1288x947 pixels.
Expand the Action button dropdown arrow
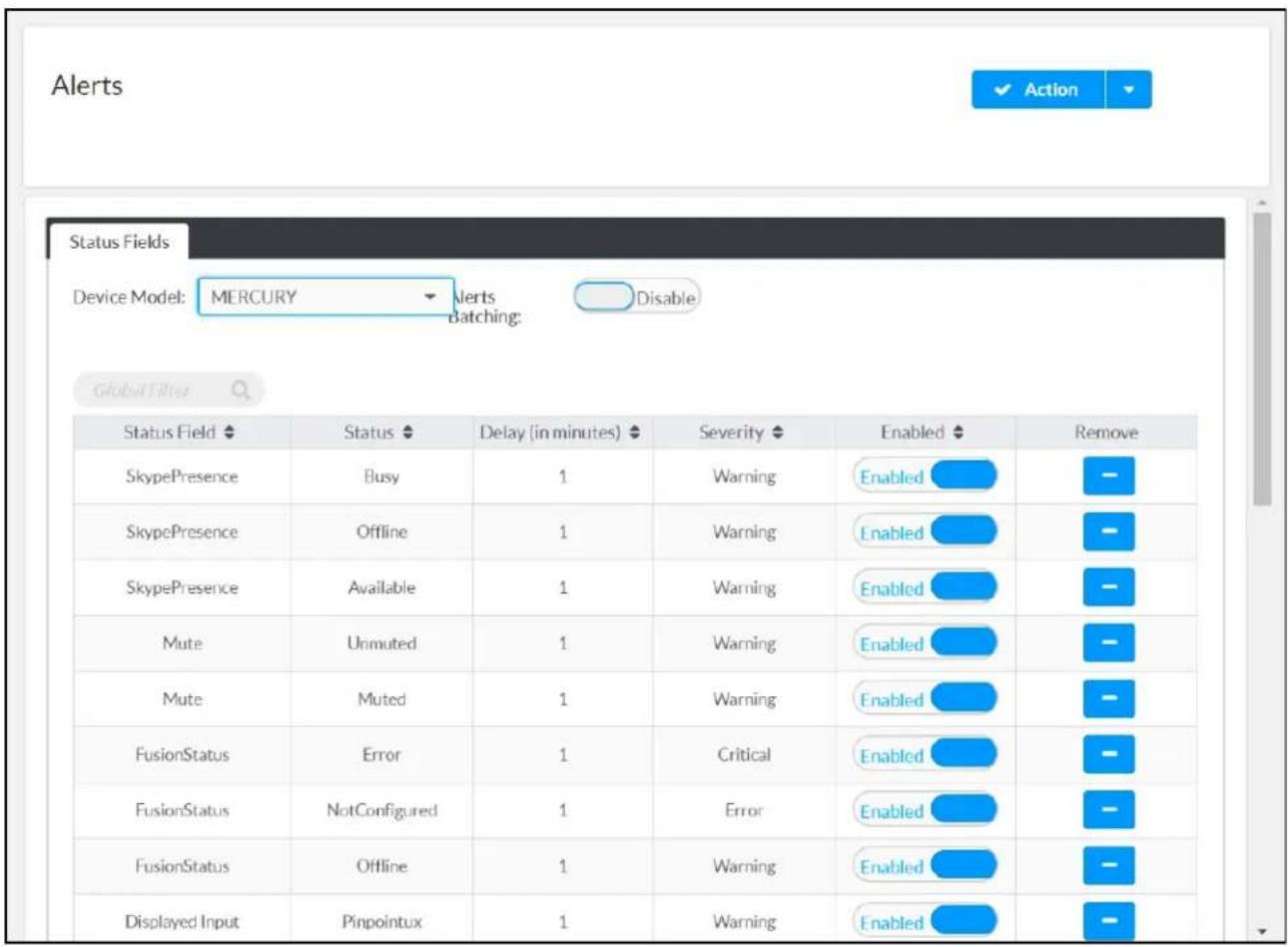1129,90
